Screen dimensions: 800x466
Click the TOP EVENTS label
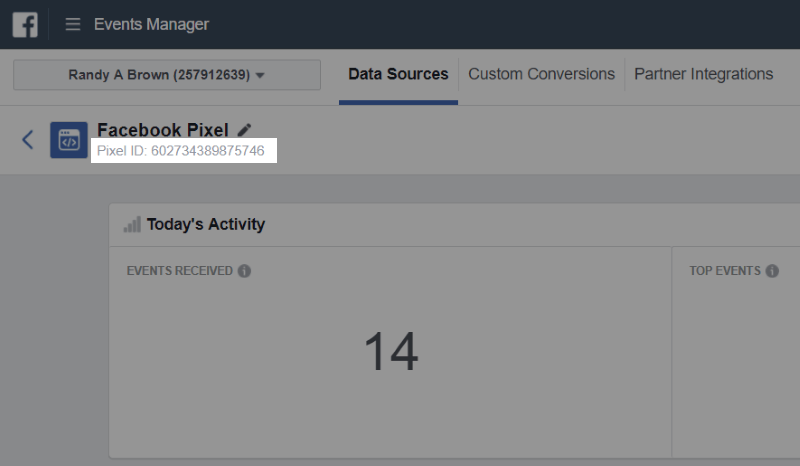coord(725,271)
